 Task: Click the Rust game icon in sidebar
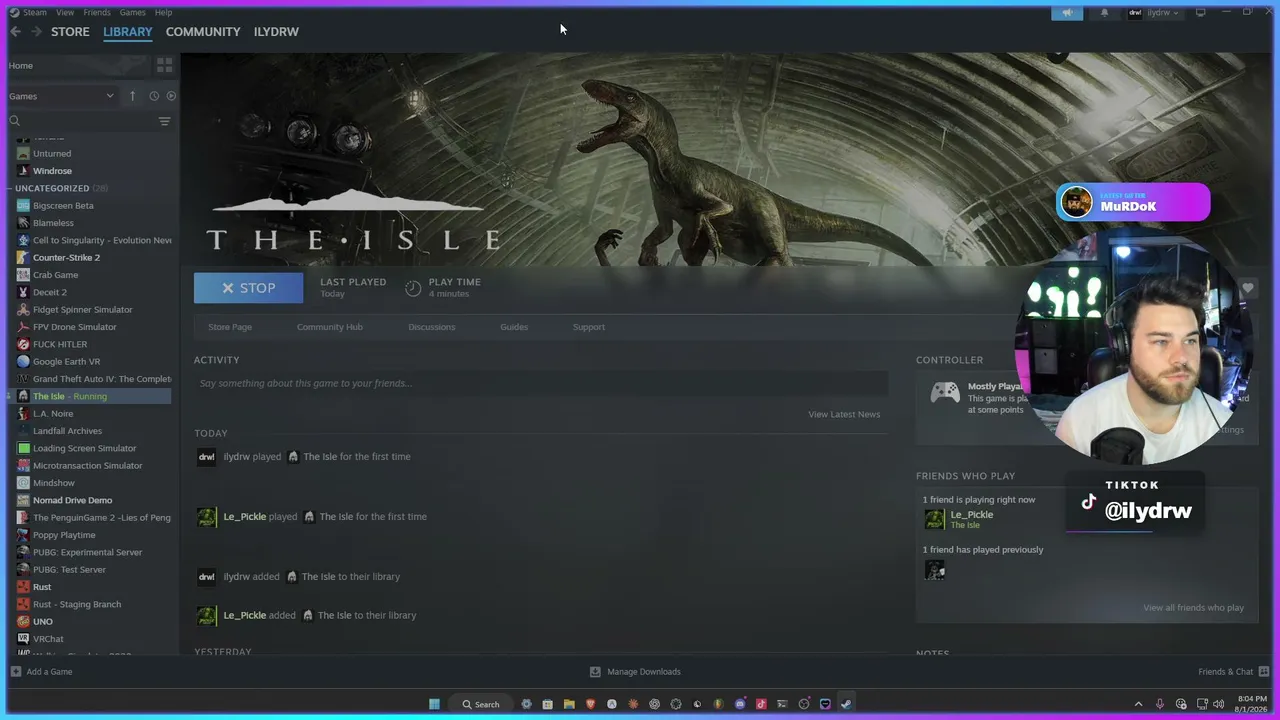[x=24, y=587]
